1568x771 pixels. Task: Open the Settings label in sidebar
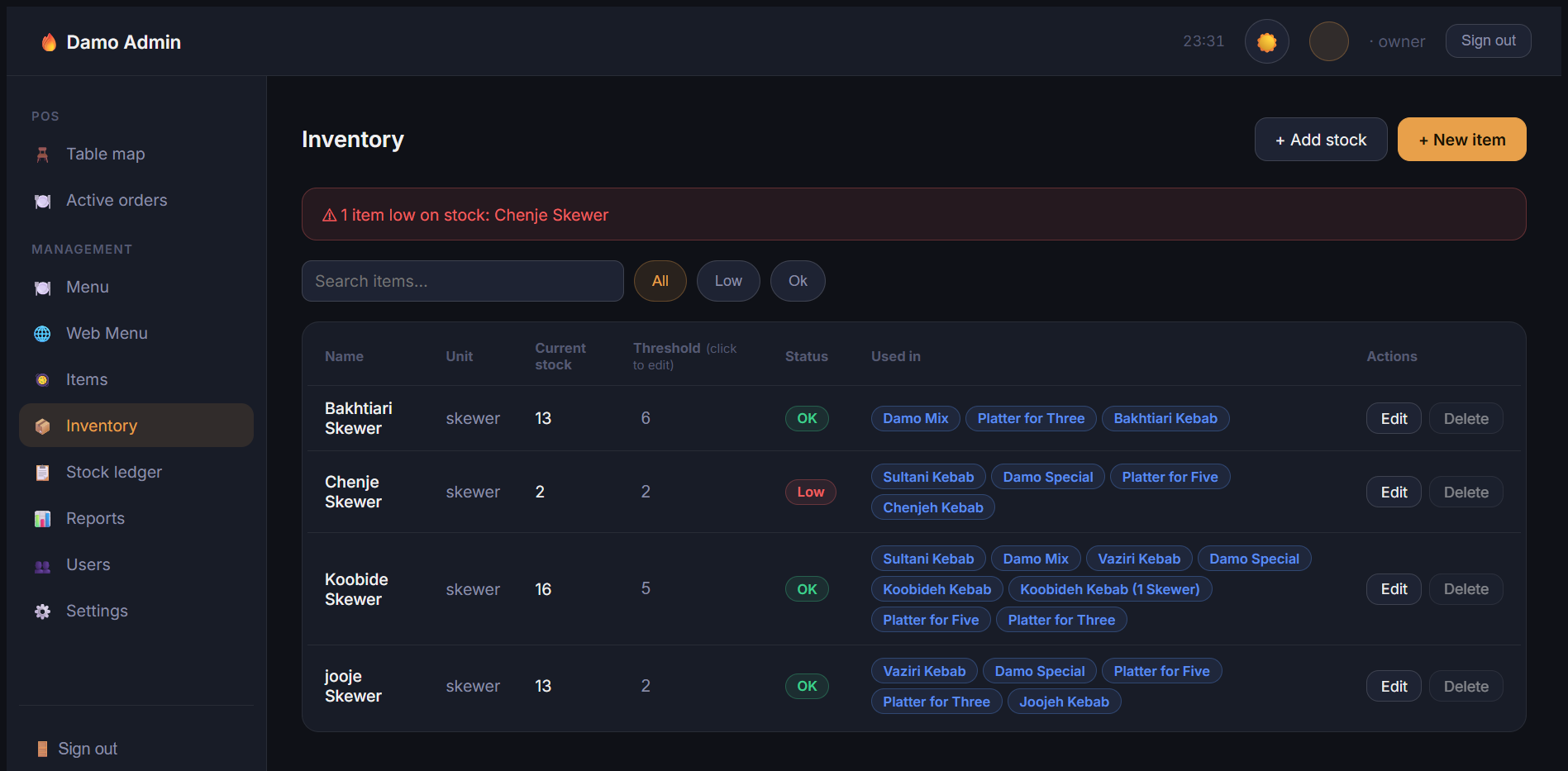click(x=97, y=611)
